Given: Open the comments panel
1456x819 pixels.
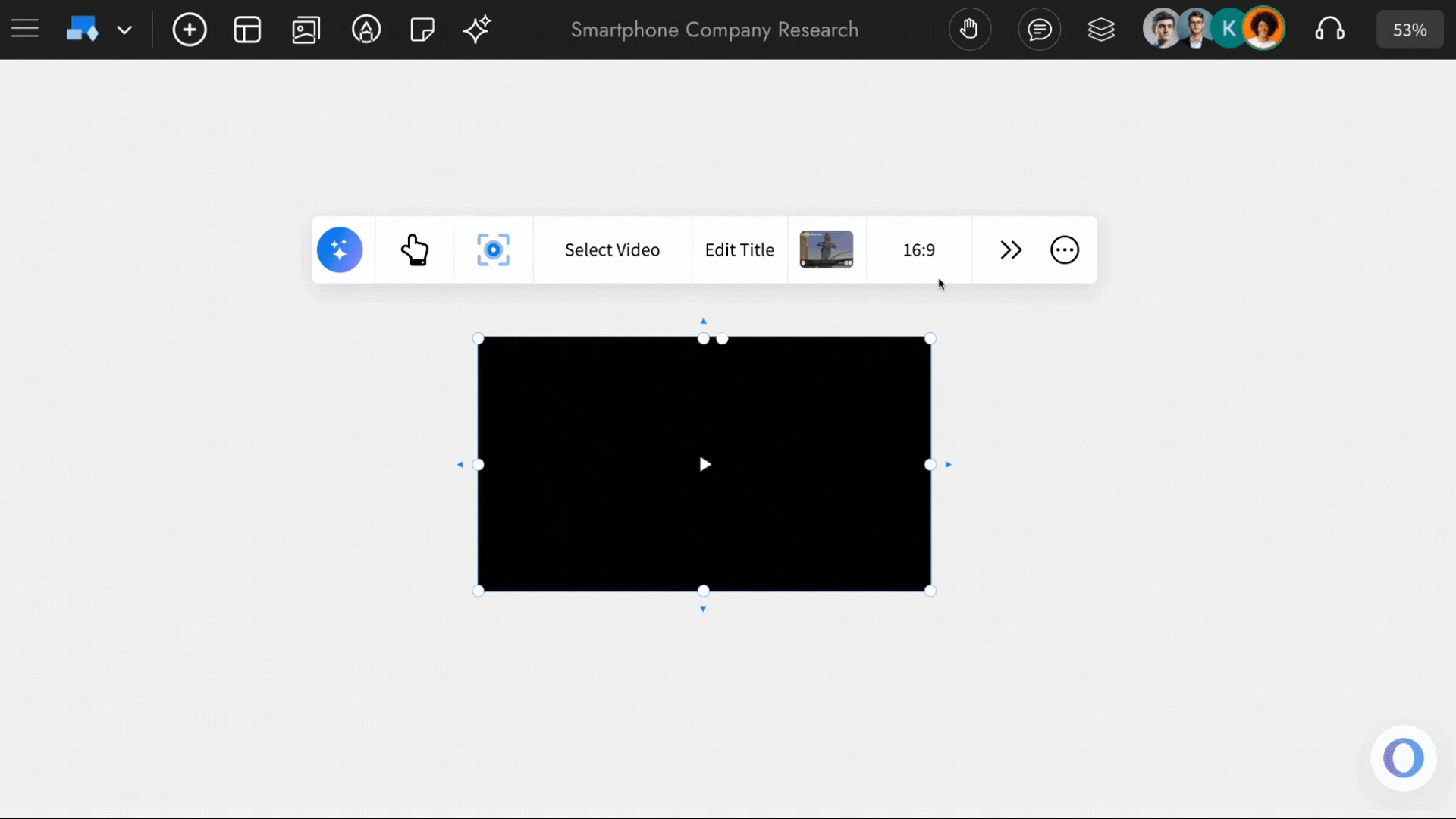Looking at the screenshot, I should [1040, 29].
